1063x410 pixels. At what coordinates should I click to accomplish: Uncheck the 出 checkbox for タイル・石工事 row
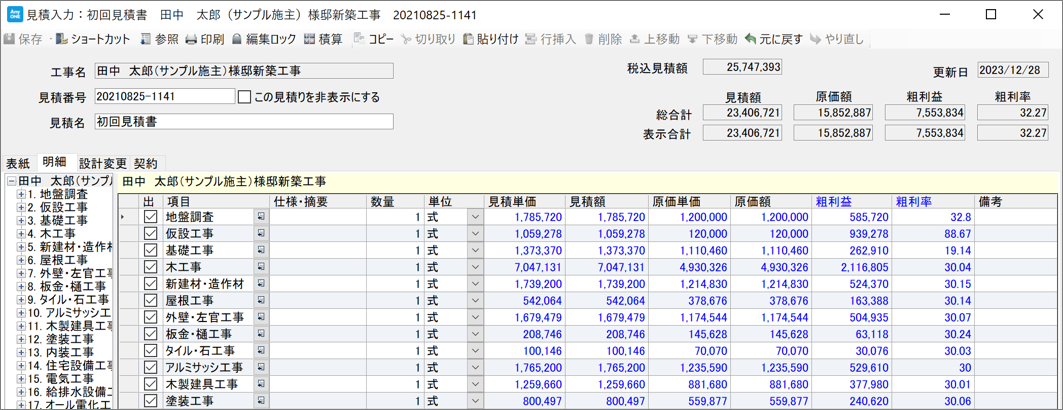click(151, 351)
